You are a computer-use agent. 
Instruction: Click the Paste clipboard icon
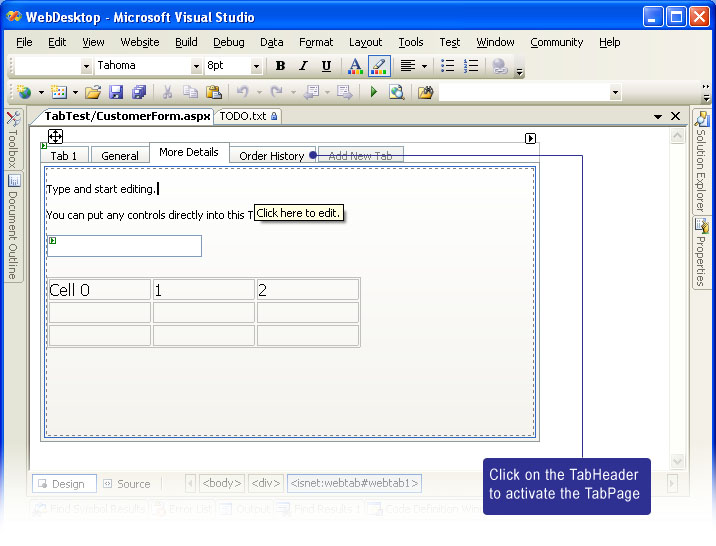click(x=212, y=92)
